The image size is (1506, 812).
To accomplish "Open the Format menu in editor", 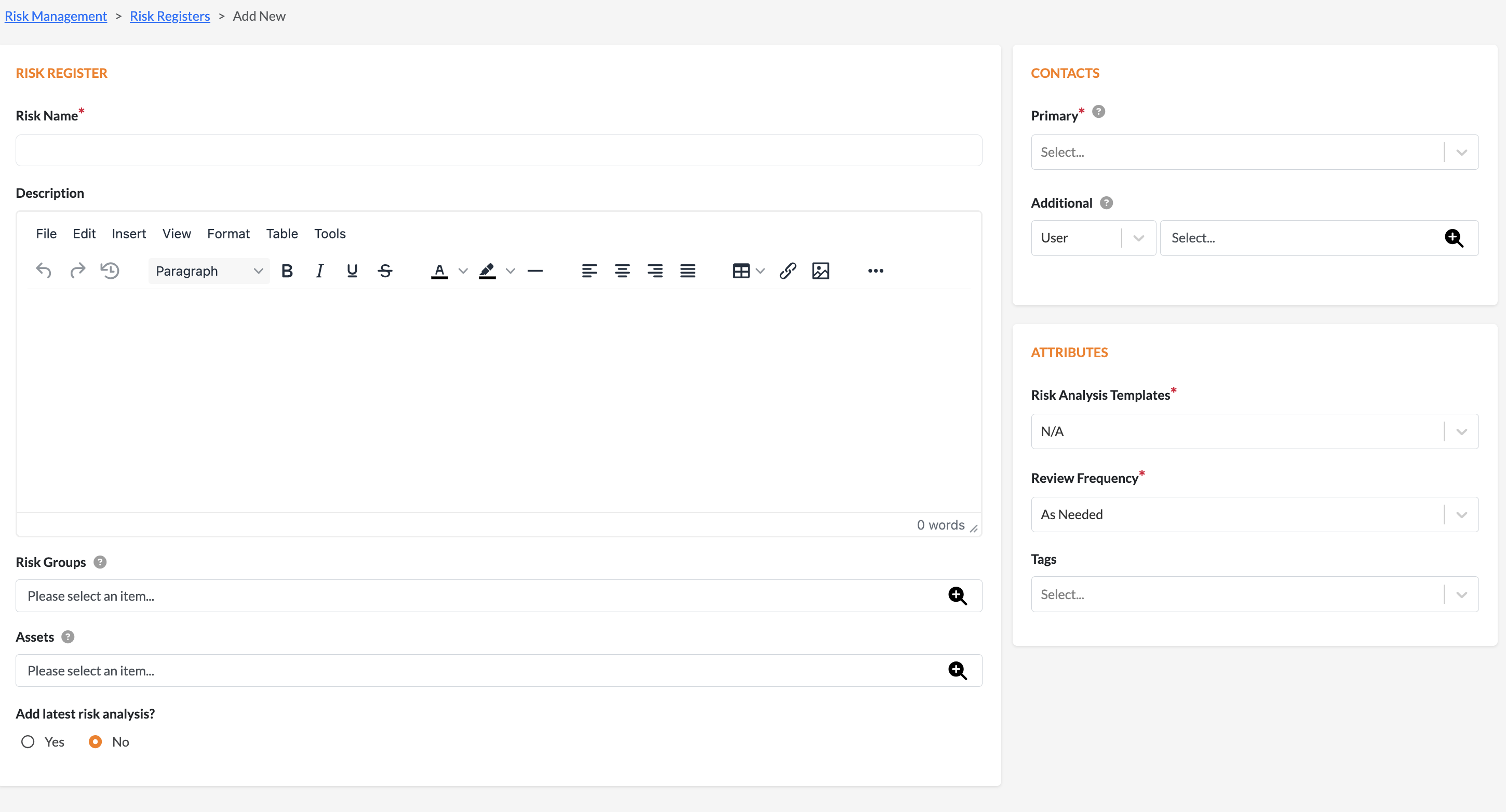I will pyautogui.click(x=228, y=234).
